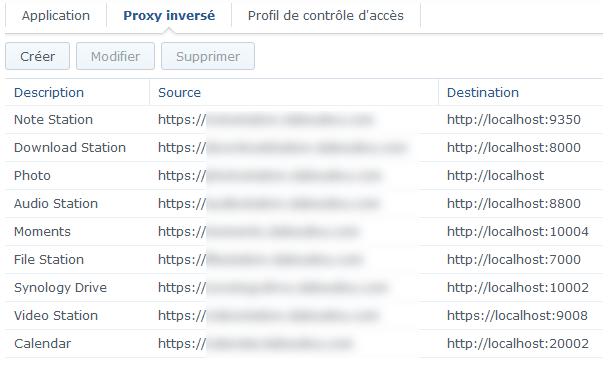Viewport: 603px width, 366px height.
Task: Select the Synology Drive entry
Action: [x=60, y=288]
